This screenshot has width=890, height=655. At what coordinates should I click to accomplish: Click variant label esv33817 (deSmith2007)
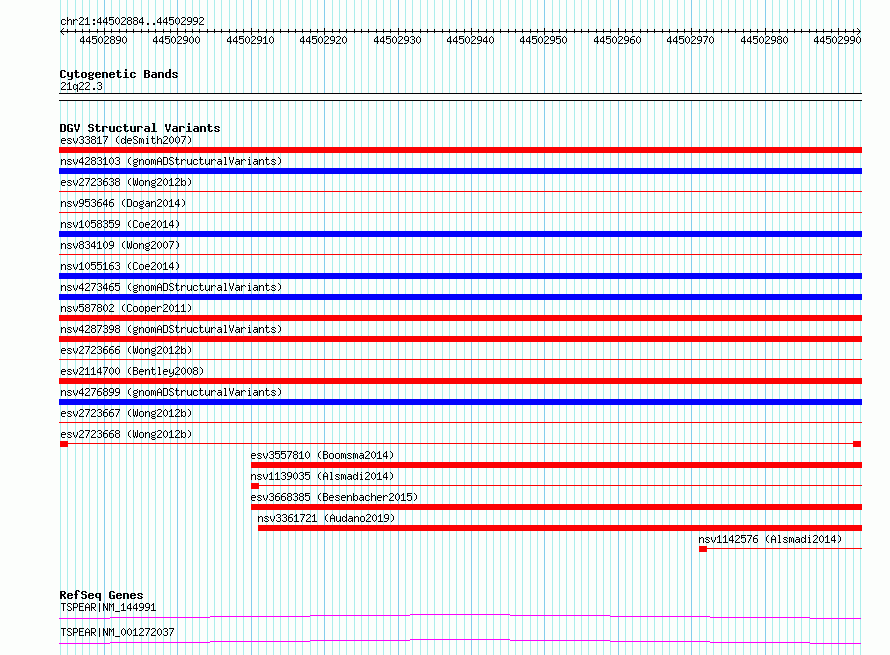pos(126,140)
